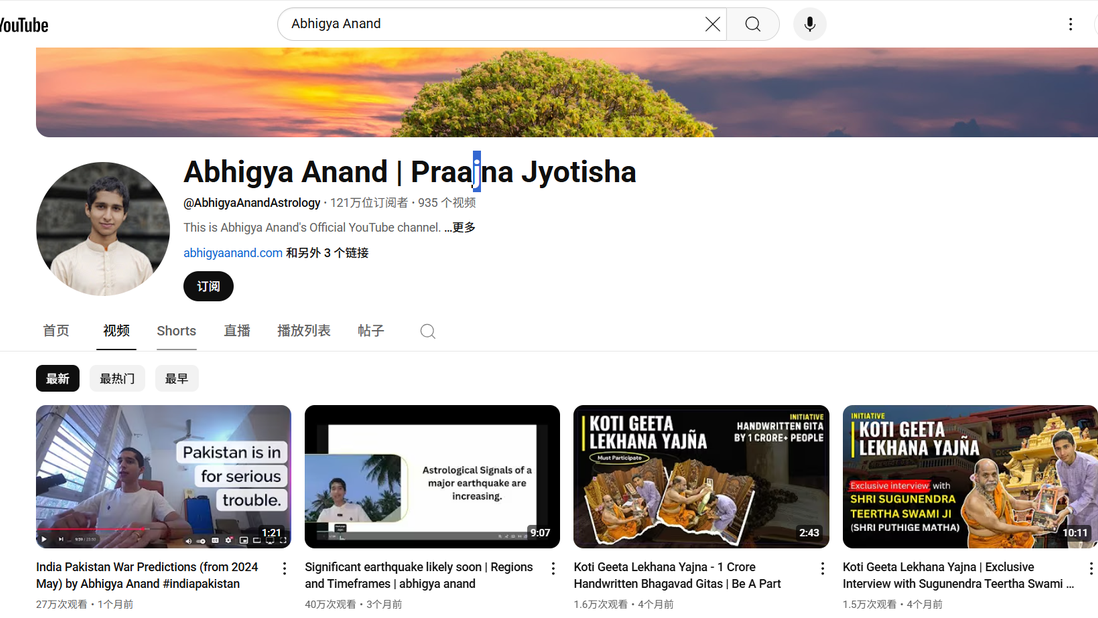This screenshot has height=618, width=1098.
Task: Go to the 首页 tab
Action: [x=56, y=331]
